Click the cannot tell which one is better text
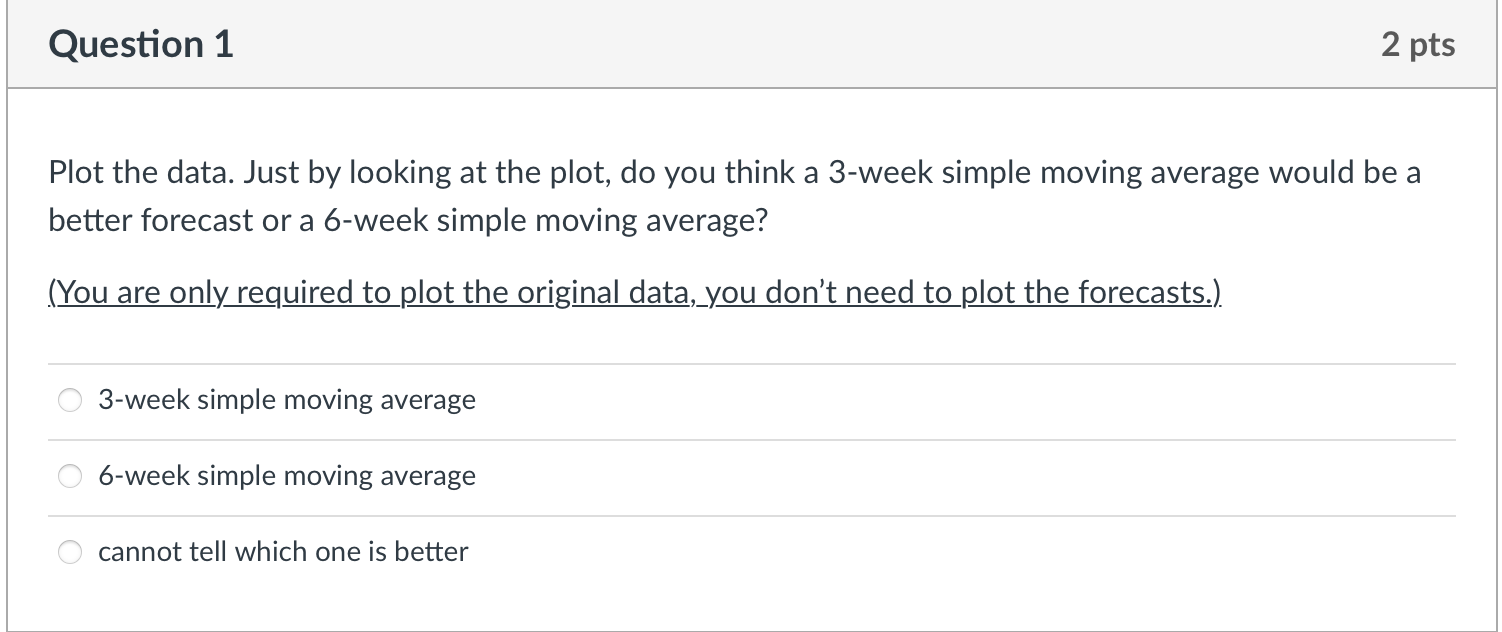 (x=283, y=551)
